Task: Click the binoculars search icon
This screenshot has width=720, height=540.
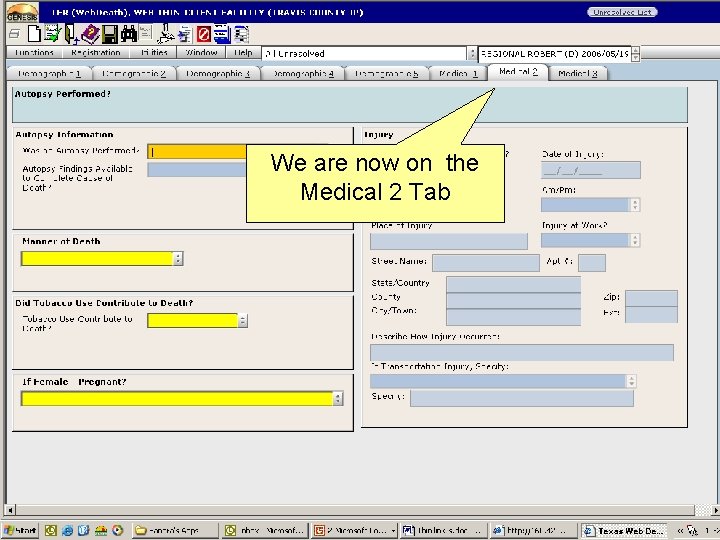Action: [x=128, y=34]
